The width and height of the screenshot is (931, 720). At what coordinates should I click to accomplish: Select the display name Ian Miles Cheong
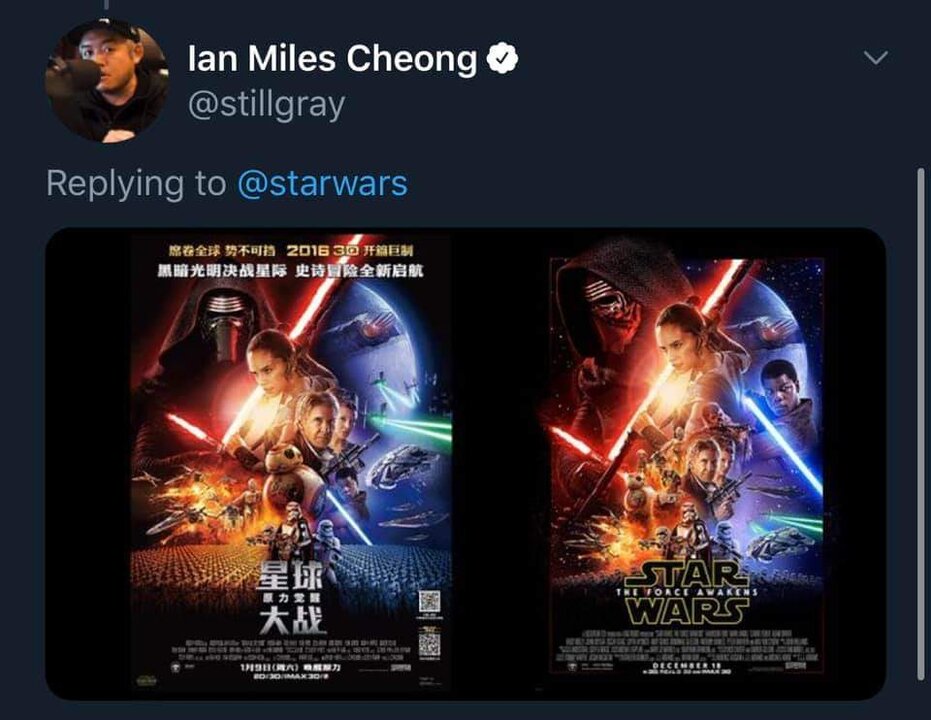332,58
